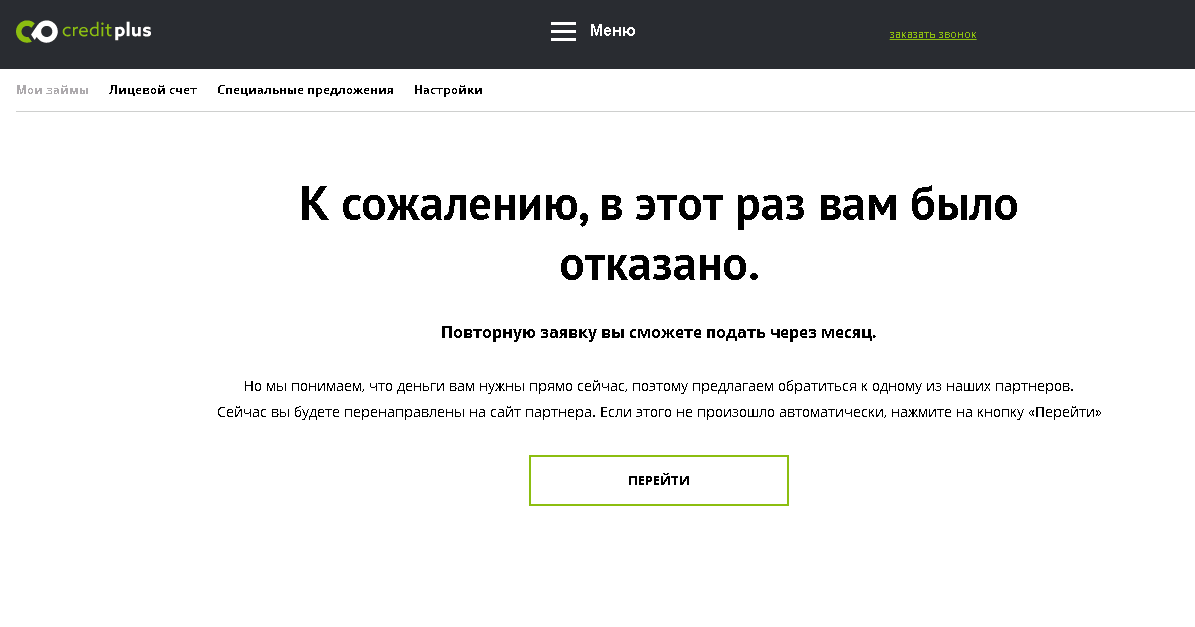Click the word партнеров in the paragraph
The height and width of the screenshot is (627, 1195).
coord(1037,386)
